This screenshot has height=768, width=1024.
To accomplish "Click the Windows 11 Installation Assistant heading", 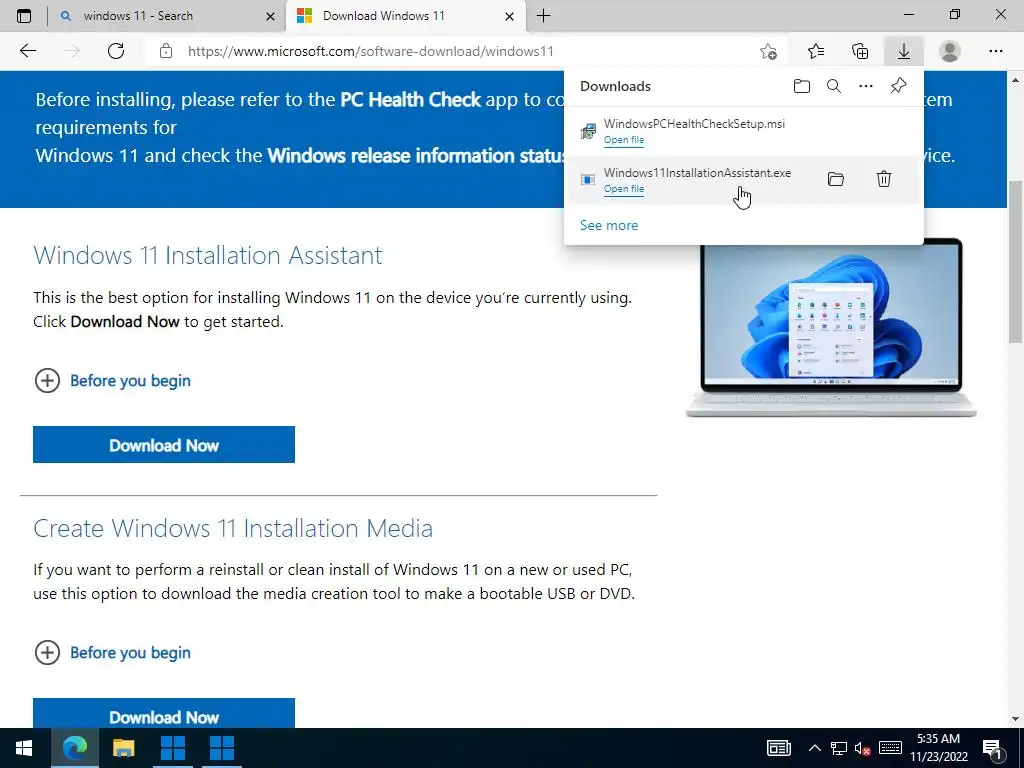I will pos(208,255).
